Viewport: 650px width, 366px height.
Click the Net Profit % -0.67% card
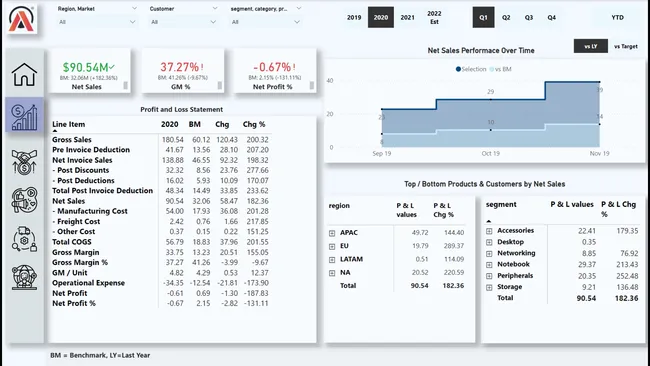click(x=275, y=70)
